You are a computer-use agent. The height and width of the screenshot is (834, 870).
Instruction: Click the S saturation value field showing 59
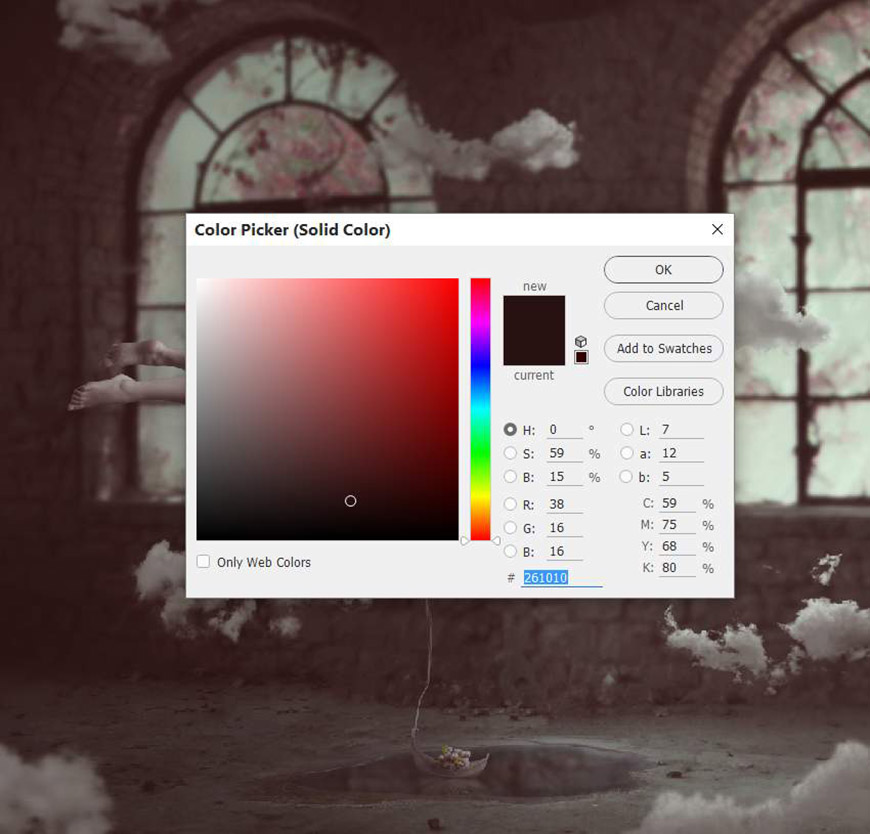click(x=564, y=453)
